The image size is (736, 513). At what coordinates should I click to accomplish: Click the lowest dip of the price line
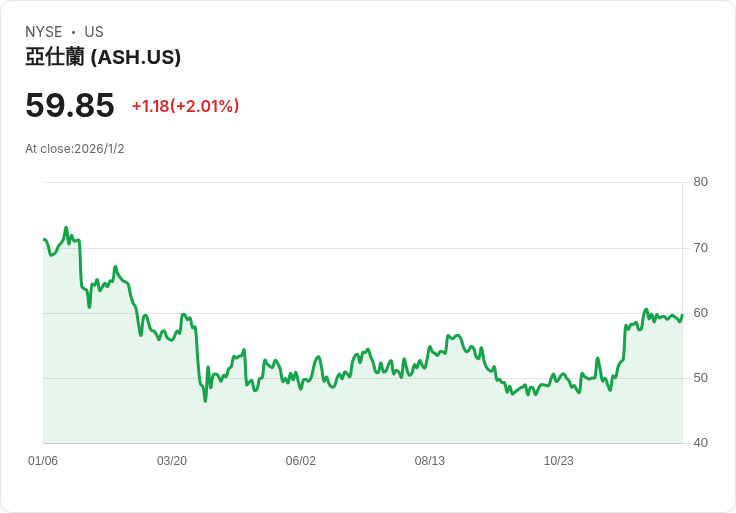click(205, 401)
